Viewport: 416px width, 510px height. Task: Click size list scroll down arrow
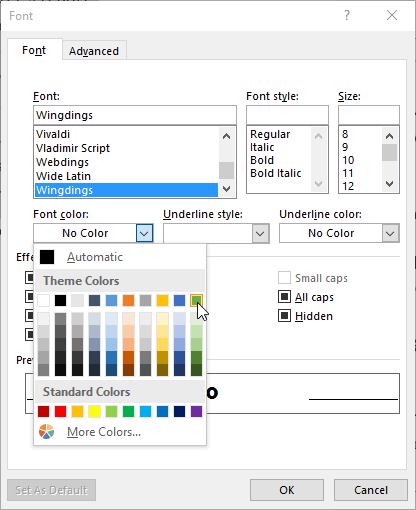tap(389, 184)
